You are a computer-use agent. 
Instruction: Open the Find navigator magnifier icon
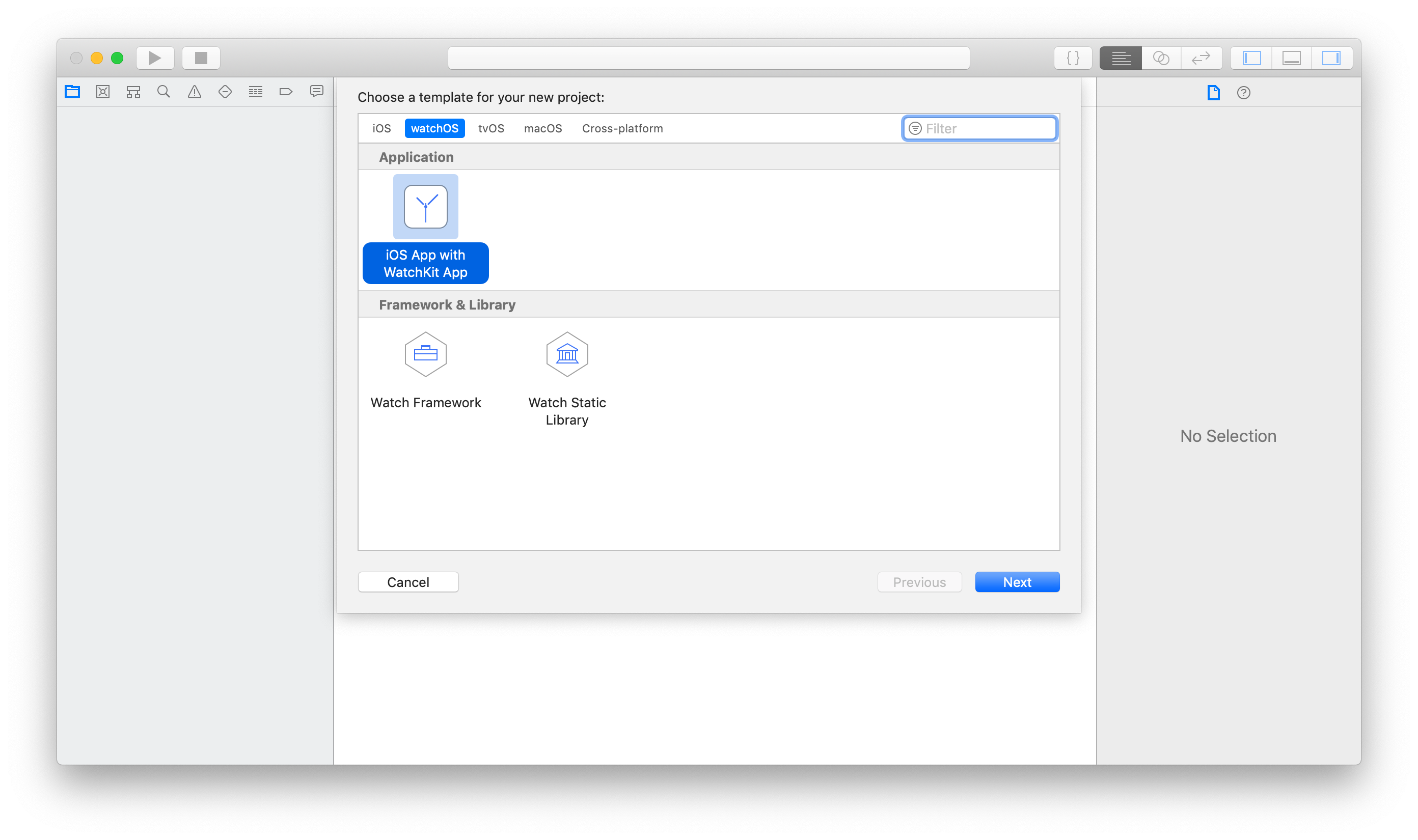click(x=163, y=92)
